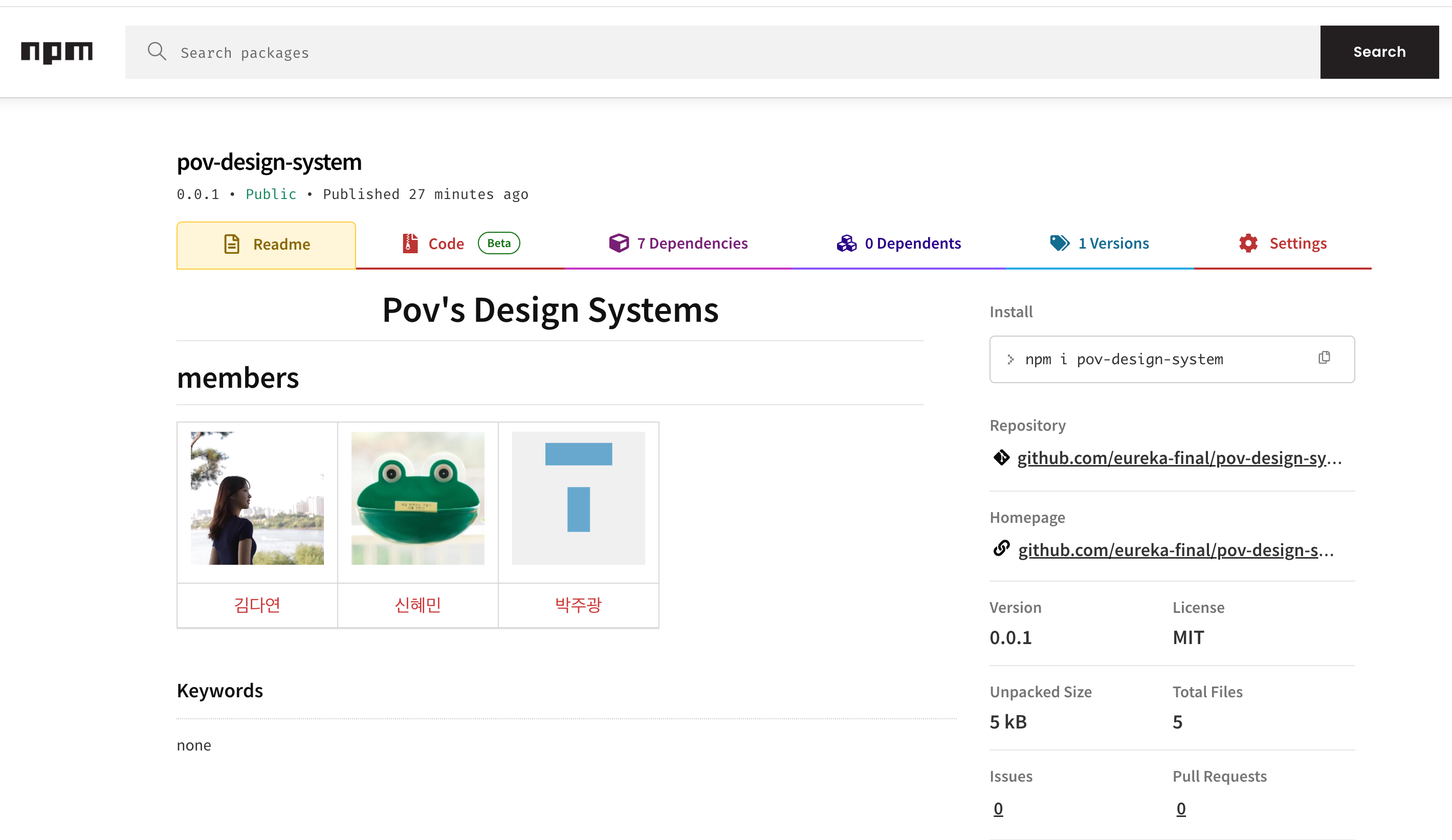Click the Pov's Design Systems heading

(551, 311)
